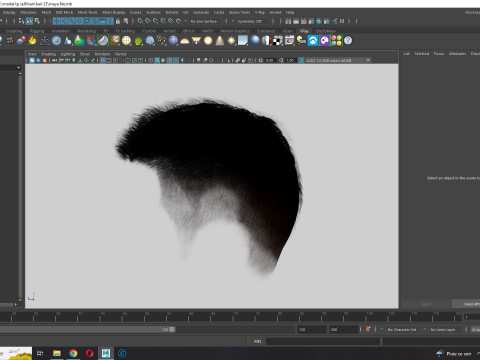The height and width of the screenshot is (360, 480).
Task: Click the red and blue spheres shelf icon
Action: tap(21, 41)
